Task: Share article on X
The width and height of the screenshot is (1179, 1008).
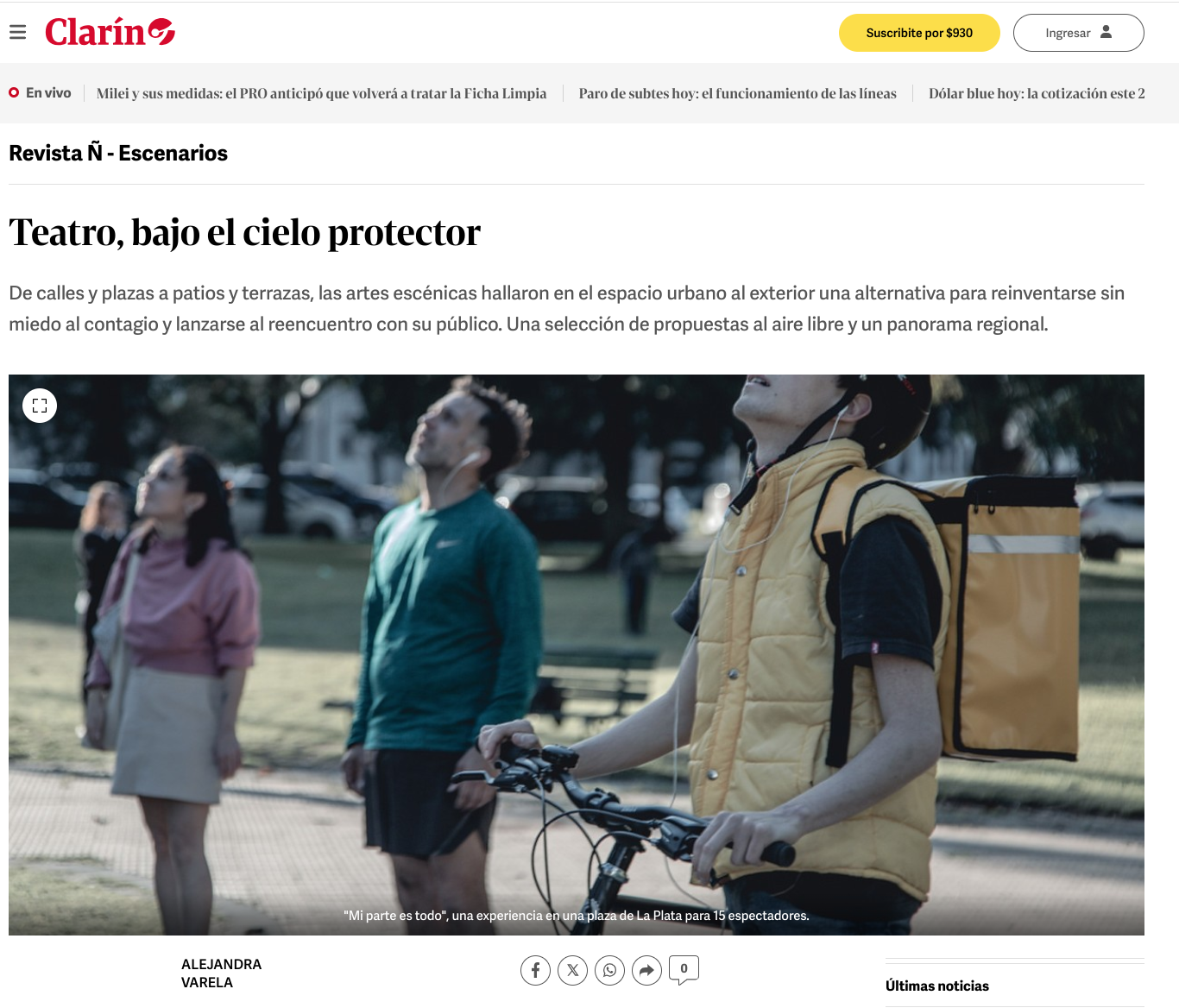Action: (x=572, y=970)
